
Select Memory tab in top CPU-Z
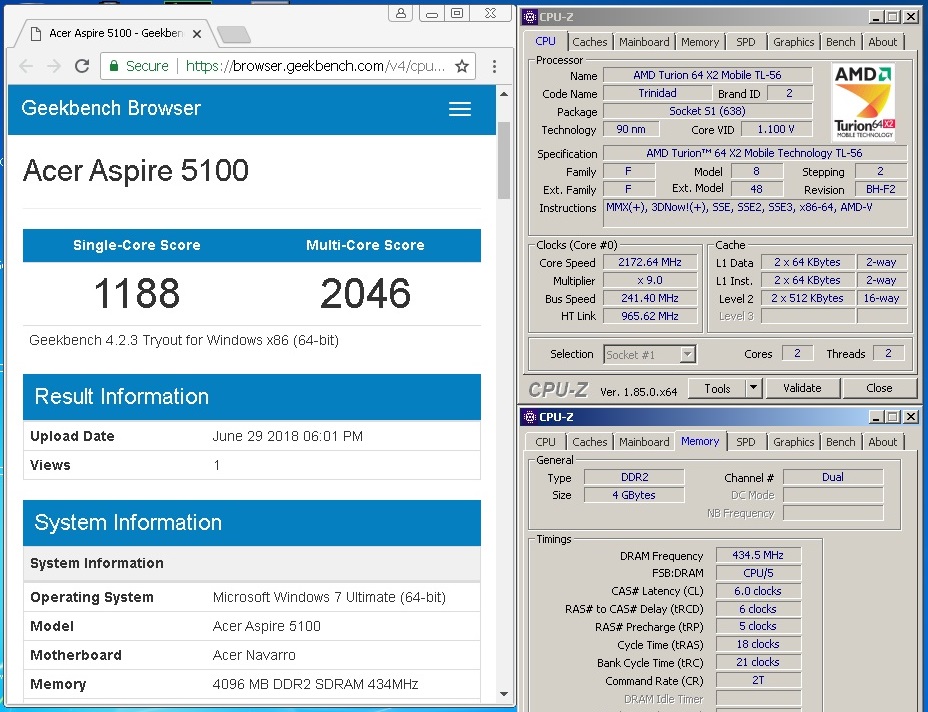(700, 42)
